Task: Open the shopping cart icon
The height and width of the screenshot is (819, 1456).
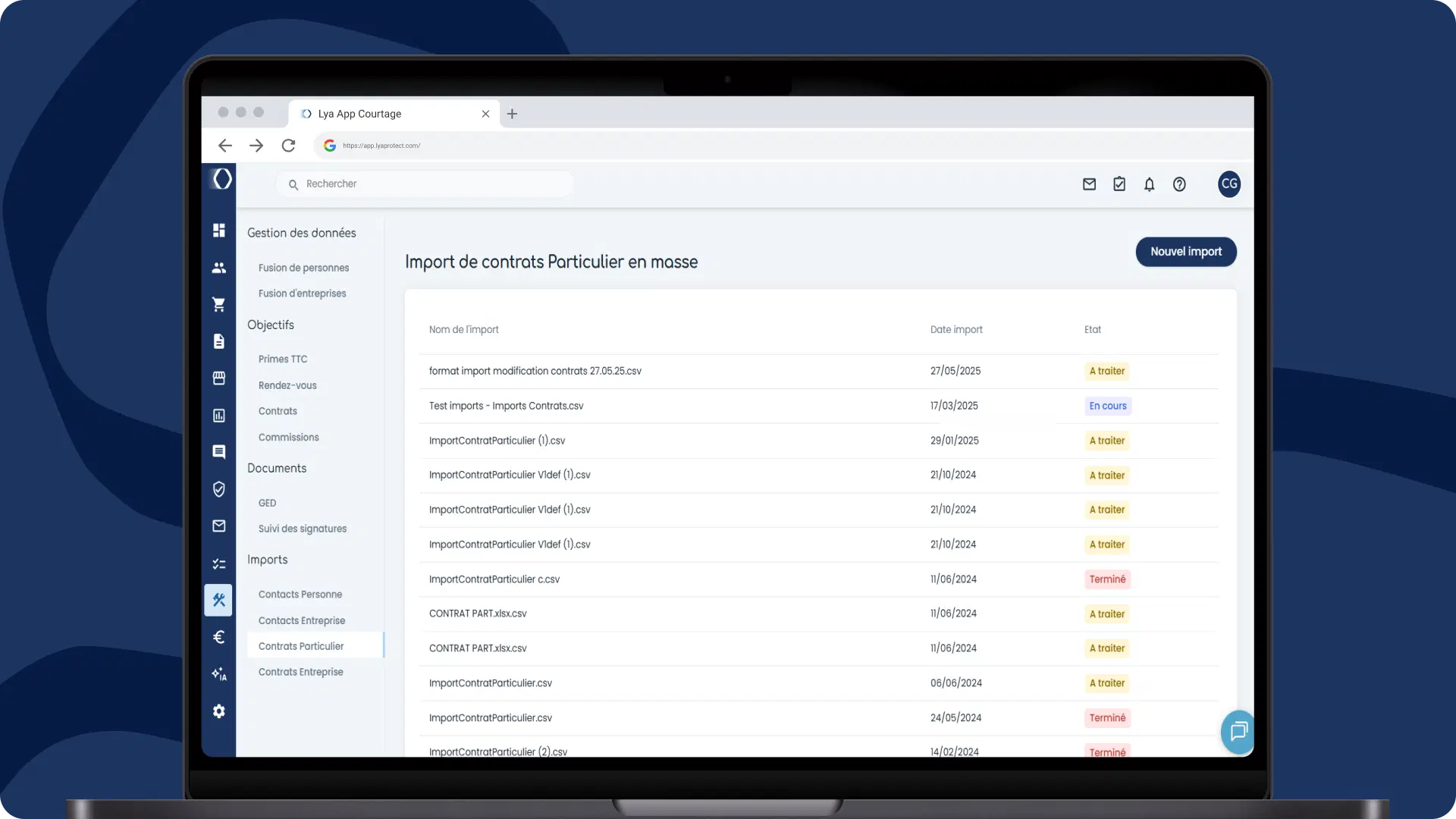Action: (219, 304)
